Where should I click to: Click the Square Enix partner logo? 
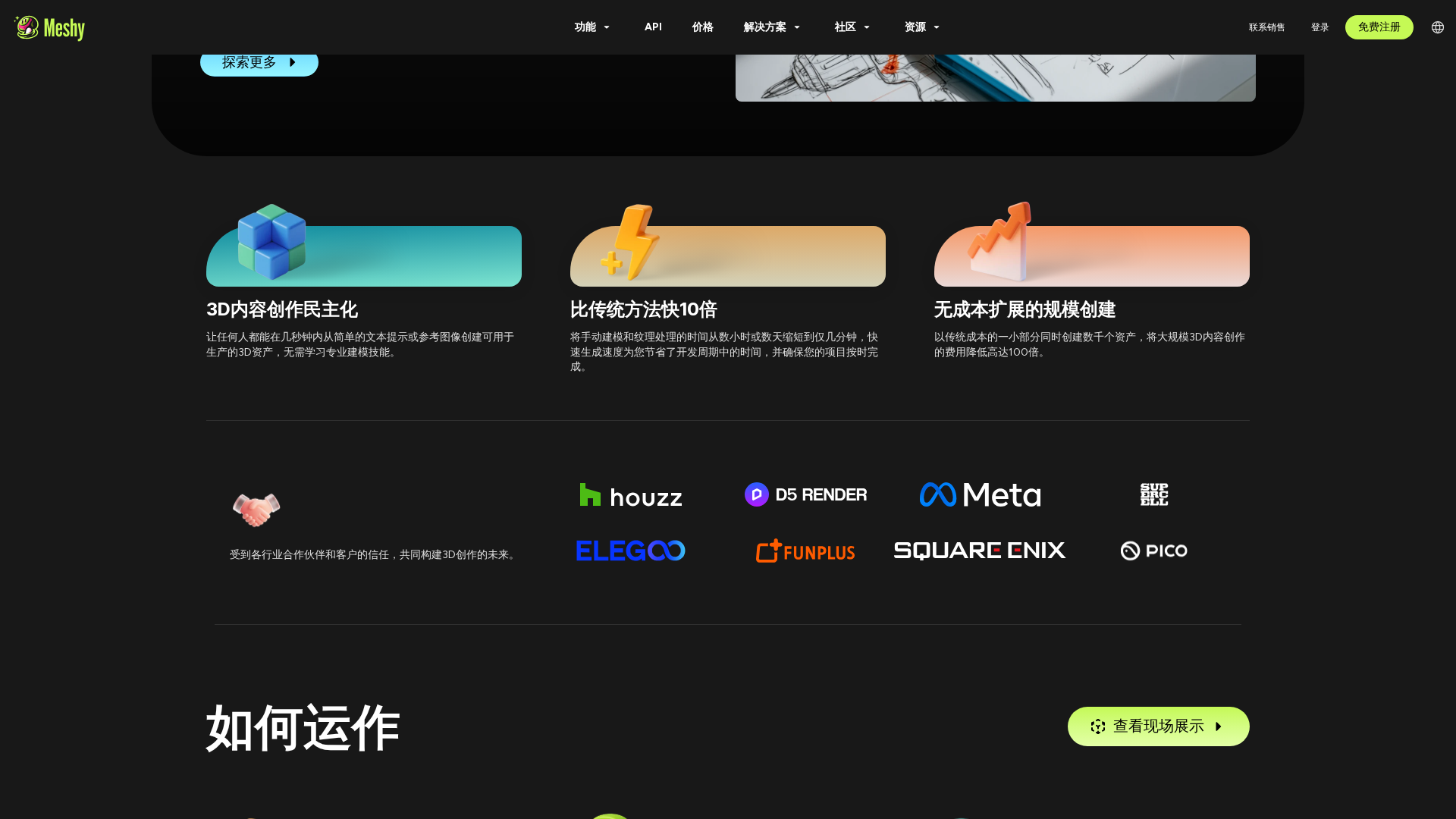pyautogui.click(x=979, y=551)
